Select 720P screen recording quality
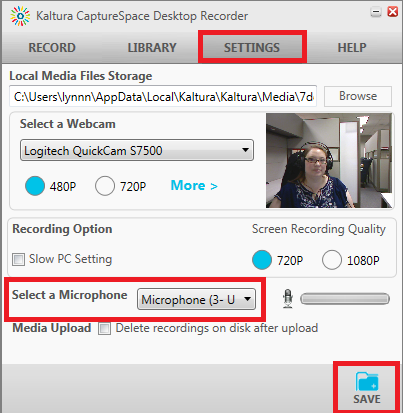Image resolution: width=403 pixels, height=413 pixels. pos(262,260)
